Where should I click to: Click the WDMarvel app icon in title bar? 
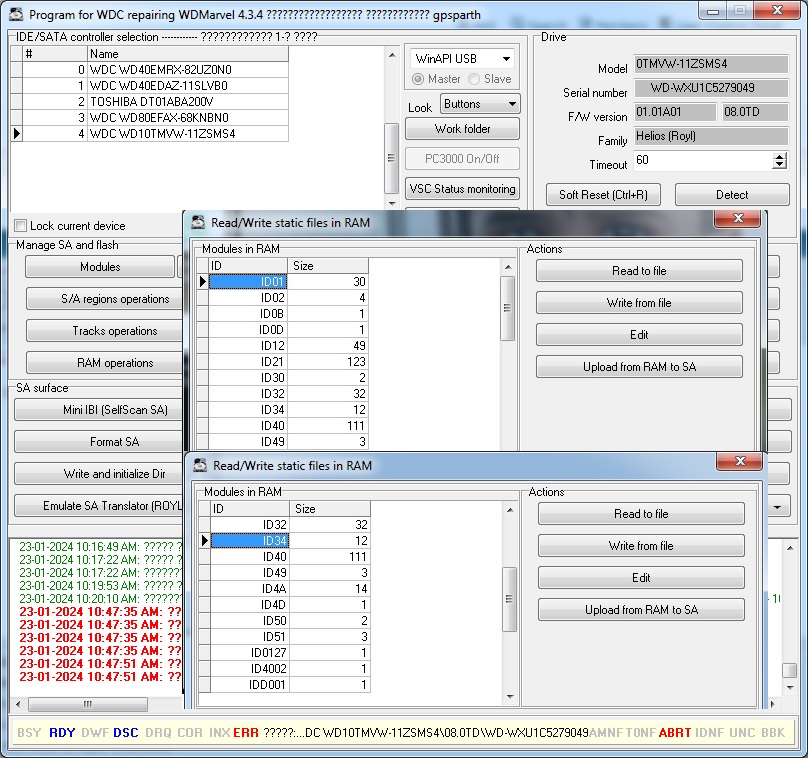coord(16,14)
